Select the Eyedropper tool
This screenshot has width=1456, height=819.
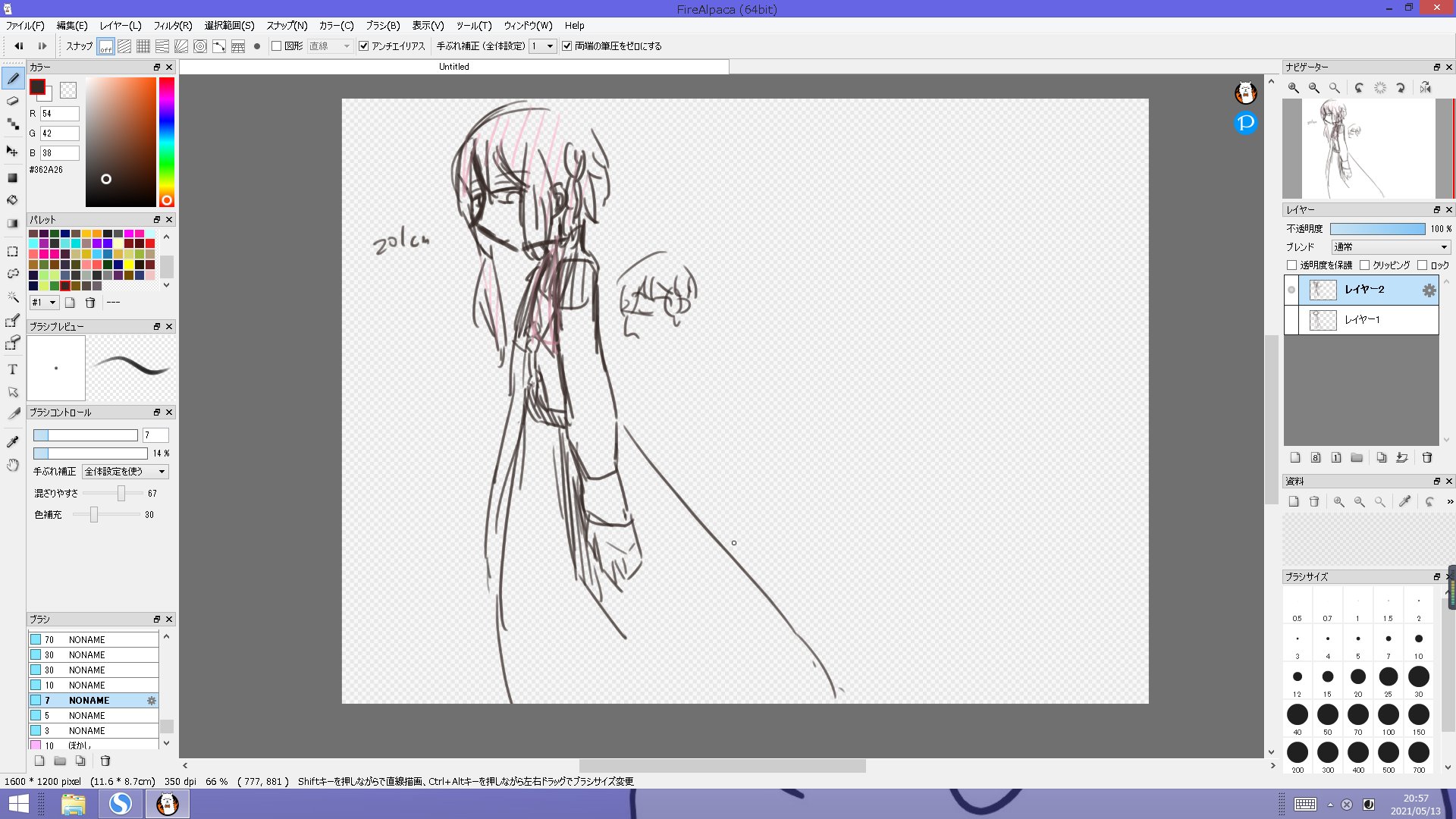pos(13,441)
